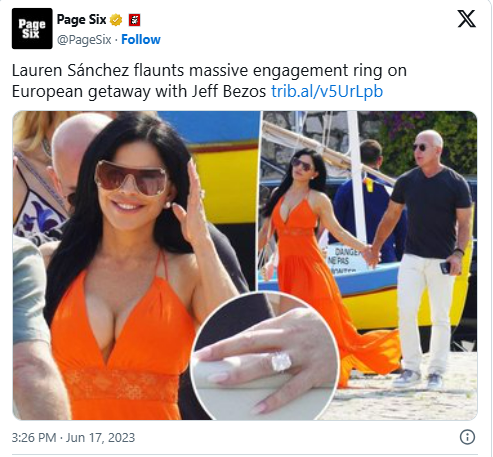
Task: Click the "European getaway with Jeff Bezos" text
Action: coord(139,91)
